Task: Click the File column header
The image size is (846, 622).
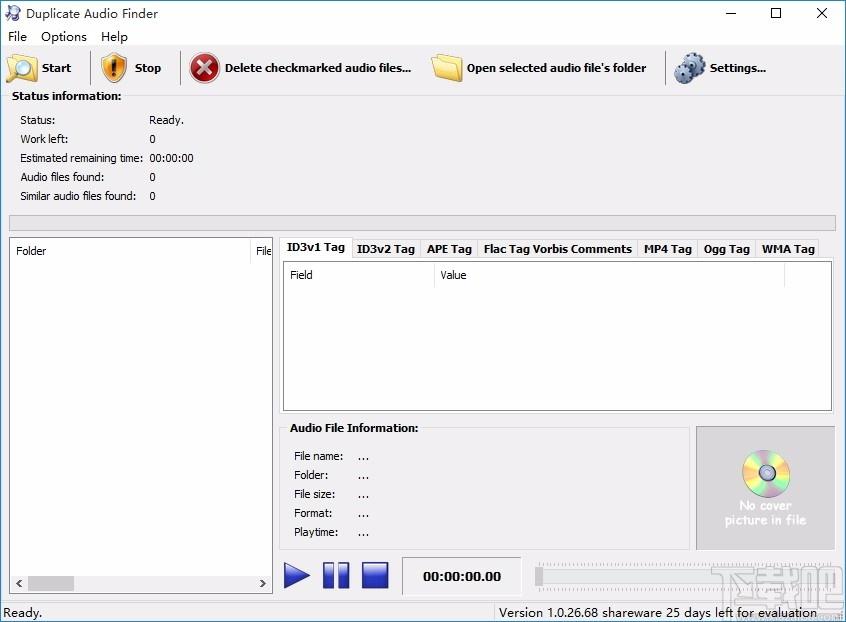Action: (262, 251)
